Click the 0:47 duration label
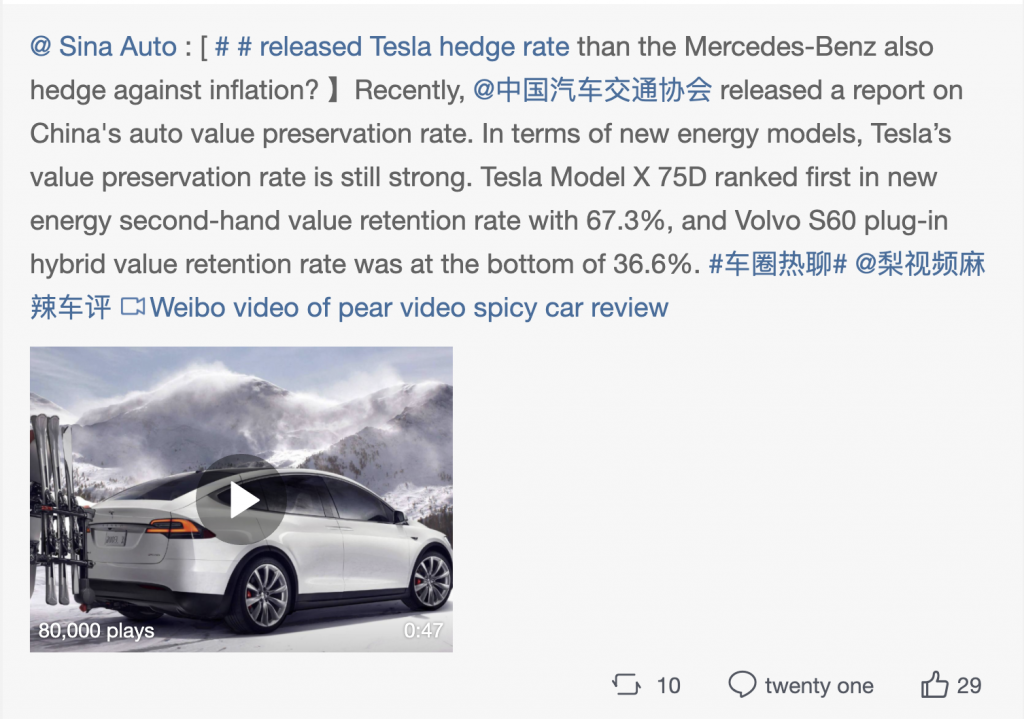The width and height of the screenshot is (1024, 719). coord(423,631)
